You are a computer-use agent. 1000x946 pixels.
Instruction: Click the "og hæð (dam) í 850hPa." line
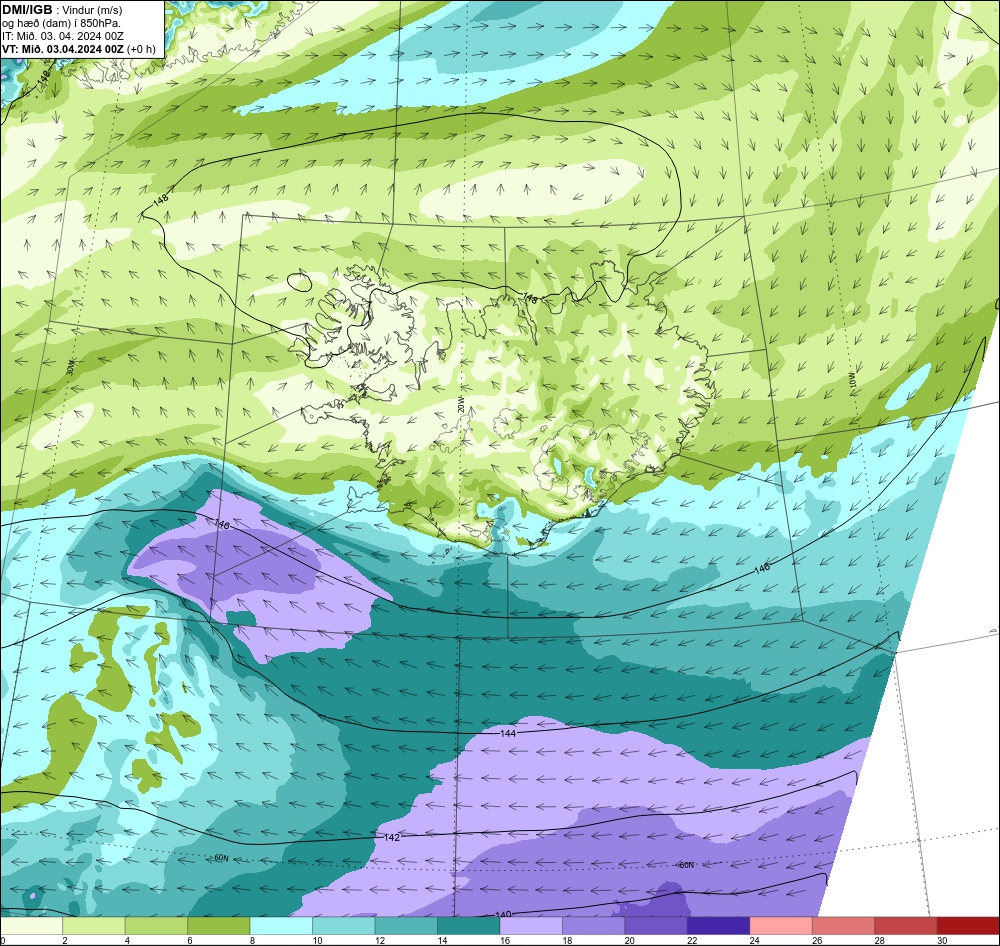coord(61,23)
